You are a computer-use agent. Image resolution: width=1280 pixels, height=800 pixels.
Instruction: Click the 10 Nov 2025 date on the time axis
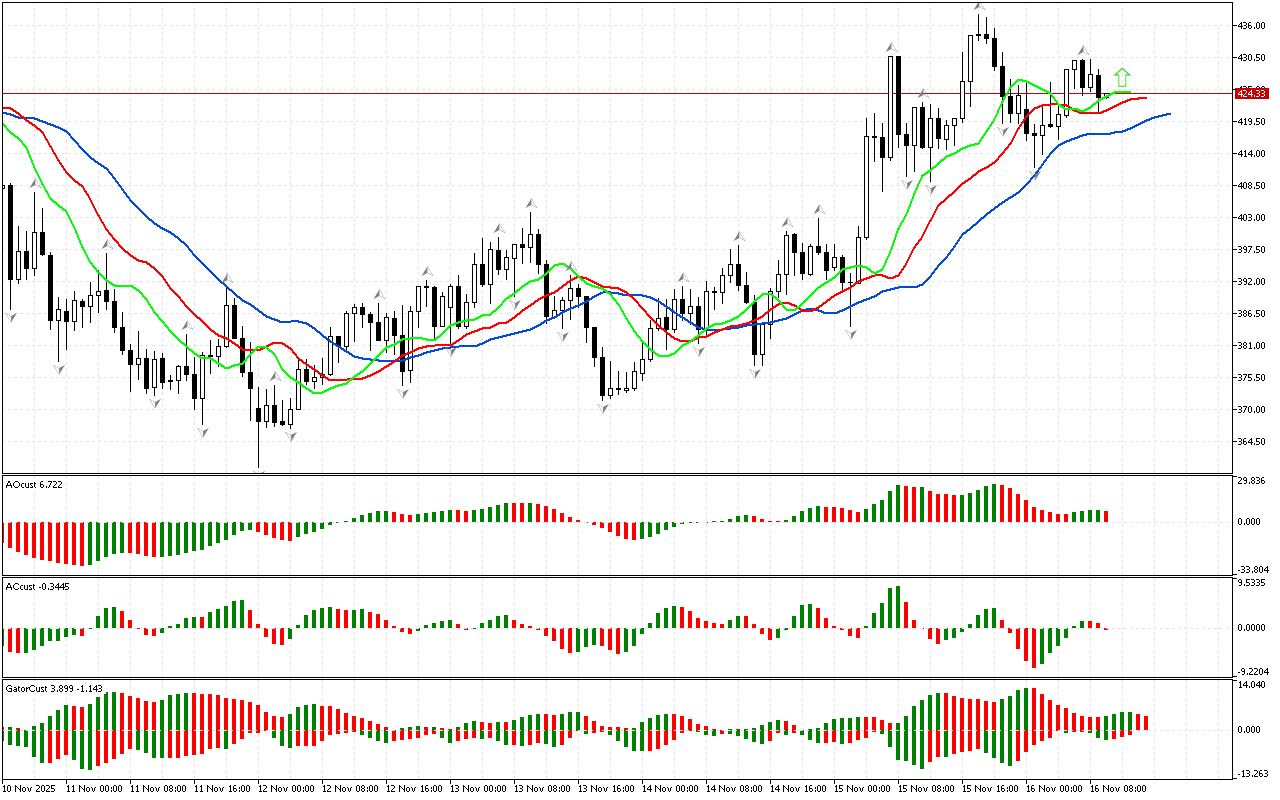(x=31, y=789)
